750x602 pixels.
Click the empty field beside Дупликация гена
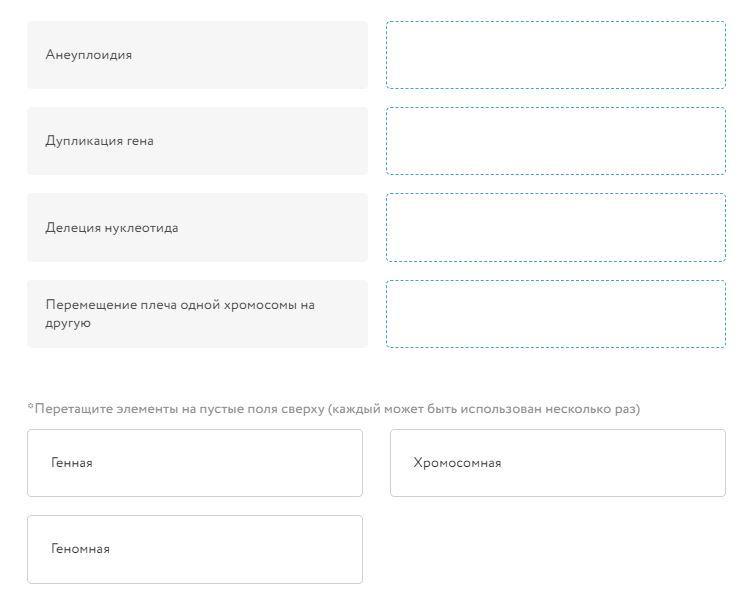[x=556, y=141]
